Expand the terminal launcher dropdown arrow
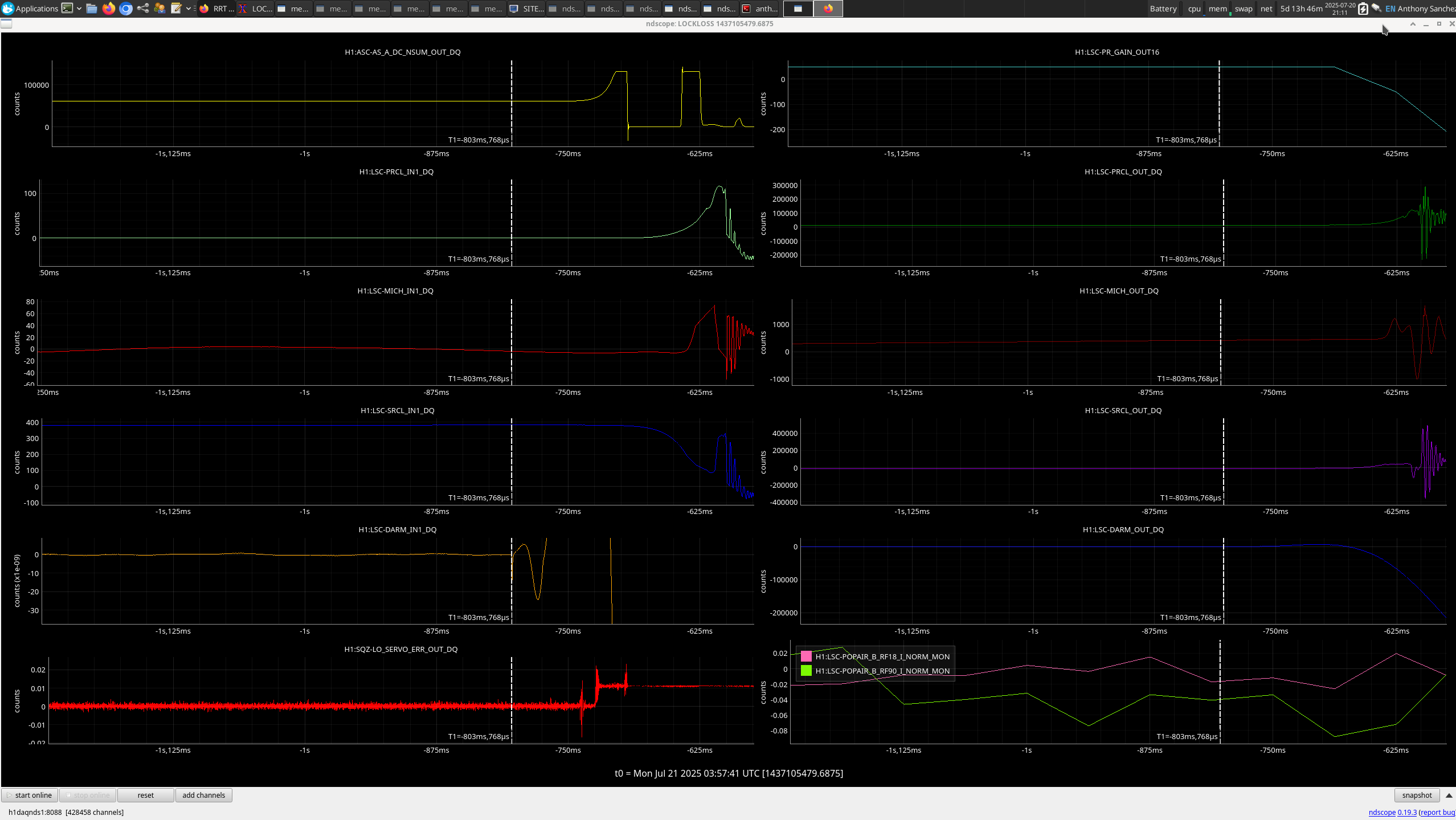The image size is (1456, 820). tap(79, 9)
